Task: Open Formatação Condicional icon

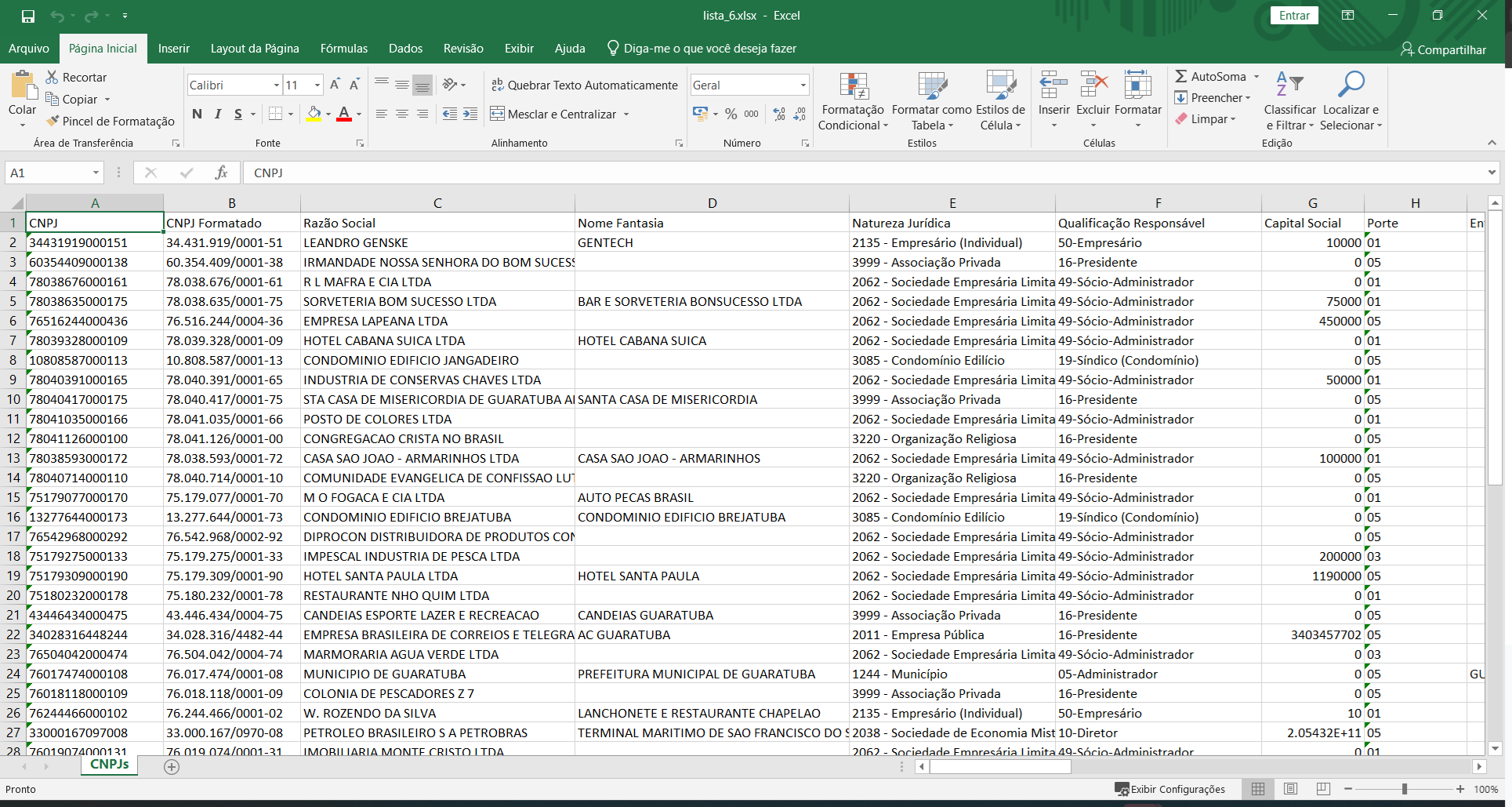Action: pos(853,86)
